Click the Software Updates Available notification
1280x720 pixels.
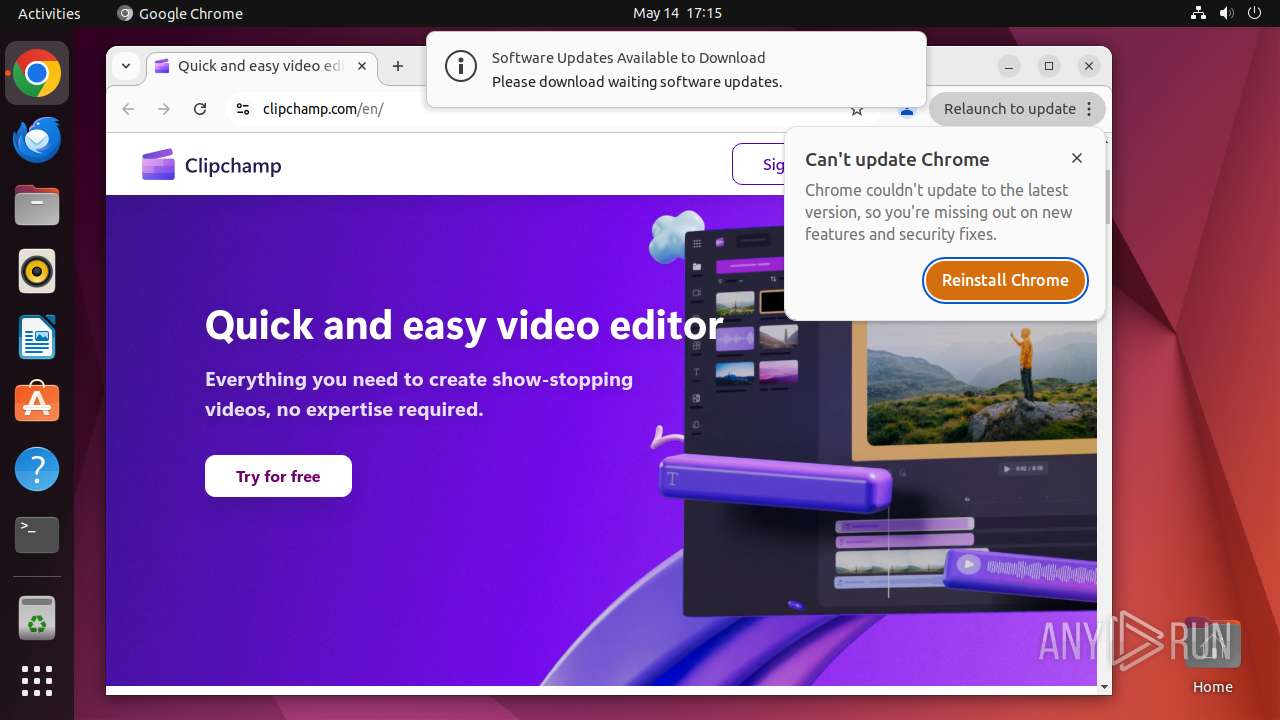676,69
